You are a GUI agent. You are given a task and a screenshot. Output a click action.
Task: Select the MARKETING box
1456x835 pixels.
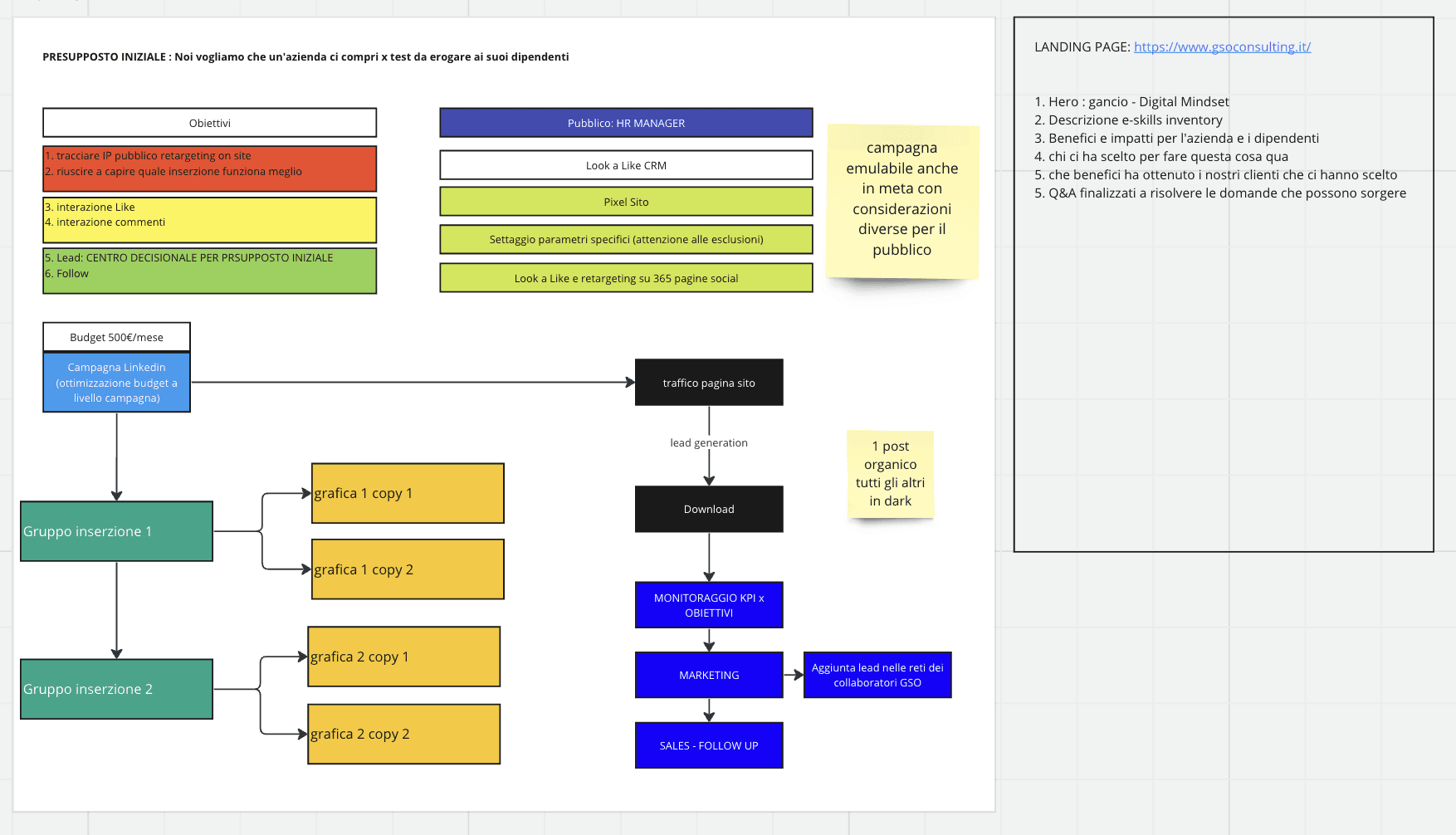[x=709, y=675]
